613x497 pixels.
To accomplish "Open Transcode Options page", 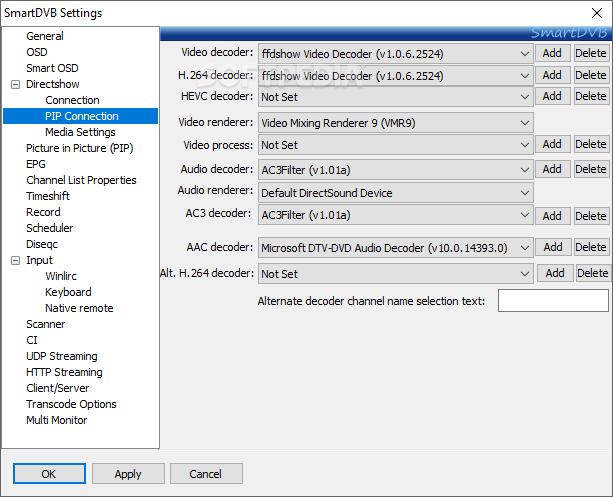I will tap(71, 405).
